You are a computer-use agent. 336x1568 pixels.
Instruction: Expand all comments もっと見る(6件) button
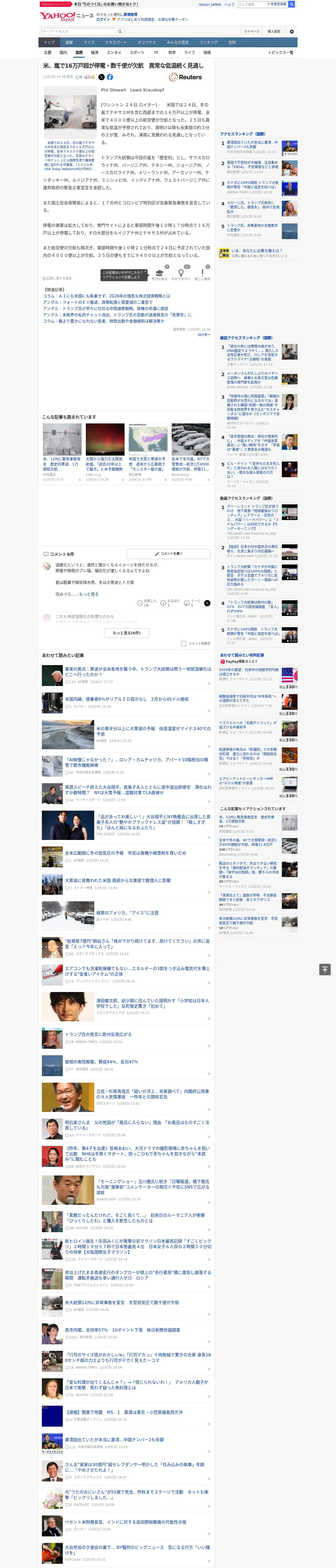pyautogui.click(x=127, y=633)
